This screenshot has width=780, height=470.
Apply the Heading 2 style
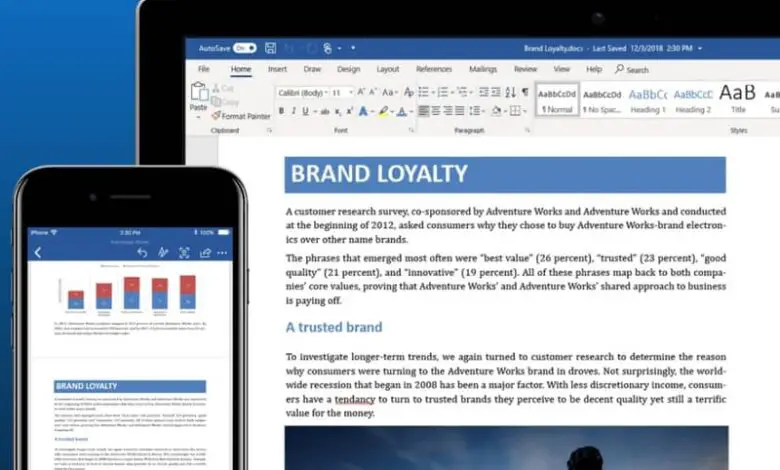(x=693, y=100)
